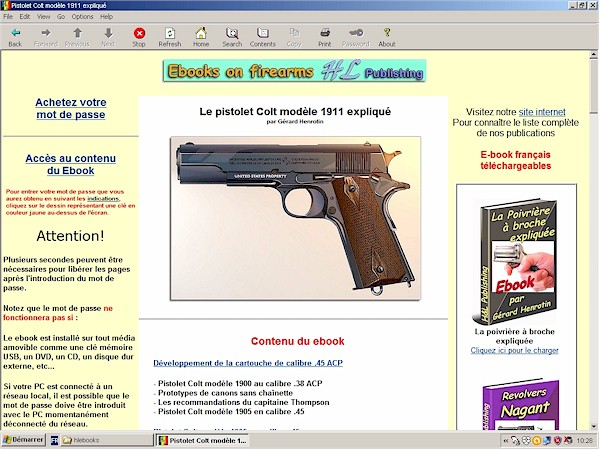
Task: Click the vertical scrollbar up arrow
Action: pyautogui.click(x=593, y=55)
